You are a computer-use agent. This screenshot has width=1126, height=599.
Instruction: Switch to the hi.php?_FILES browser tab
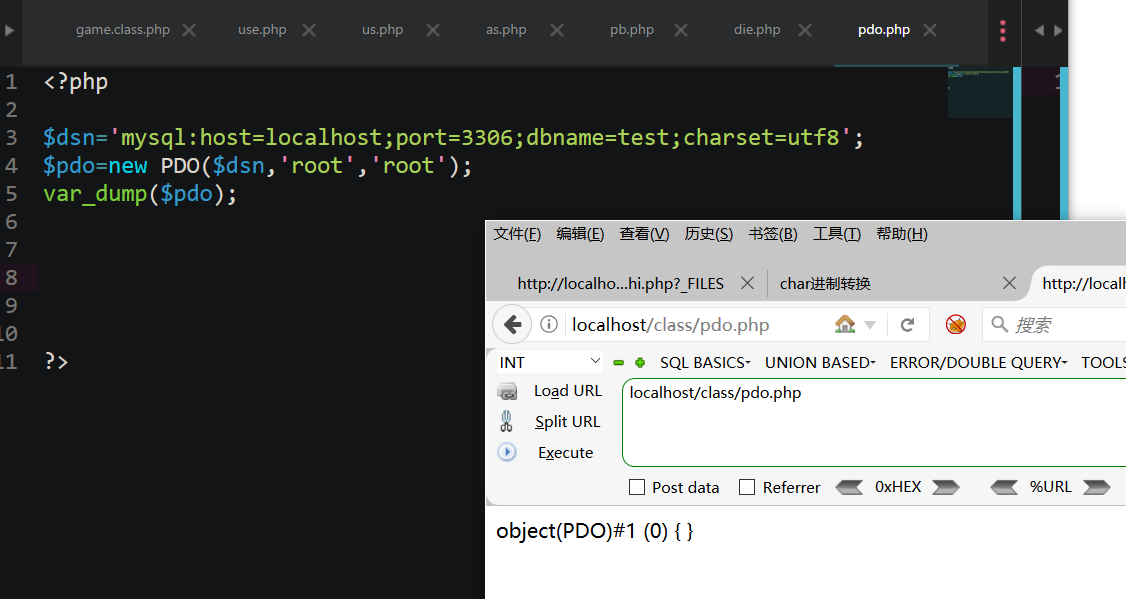point(620,284)
